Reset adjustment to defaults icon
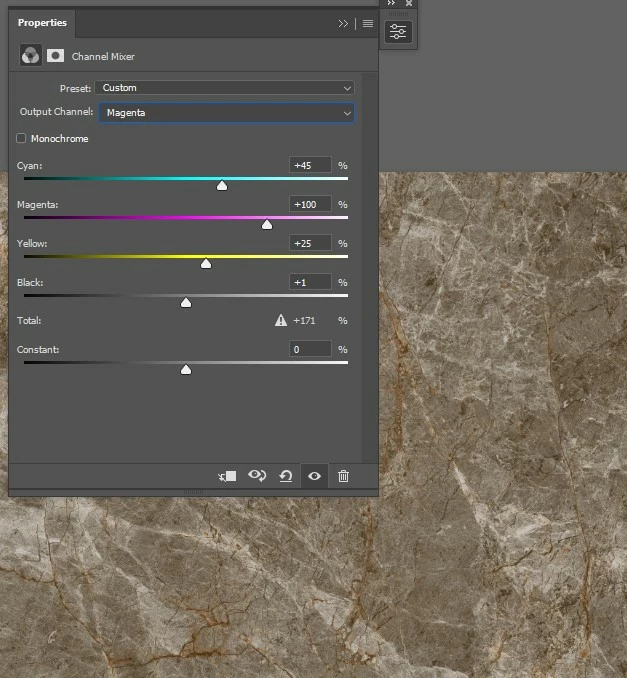The height and width of the screenshot is (678, 627). point(285,476)
